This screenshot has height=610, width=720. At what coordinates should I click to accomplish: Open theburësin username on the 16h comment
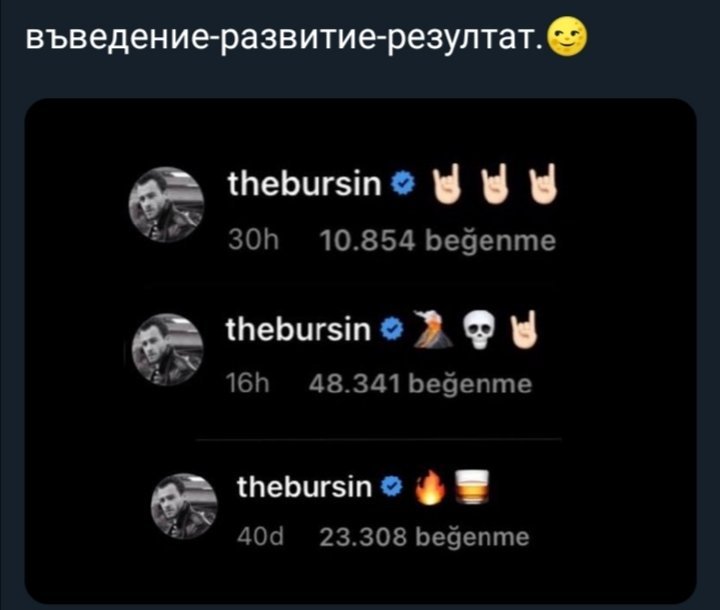coord(298,329)
